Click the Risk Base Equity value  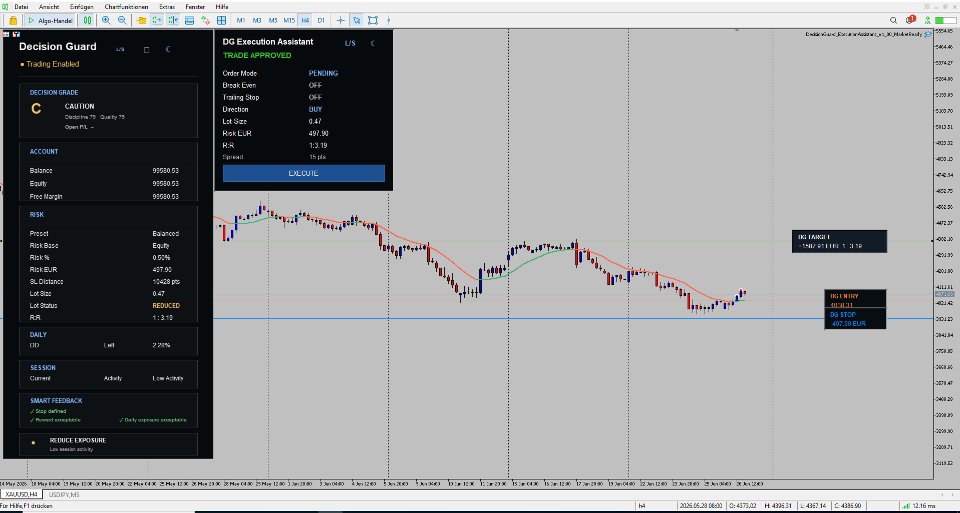(x=161, y=245)
